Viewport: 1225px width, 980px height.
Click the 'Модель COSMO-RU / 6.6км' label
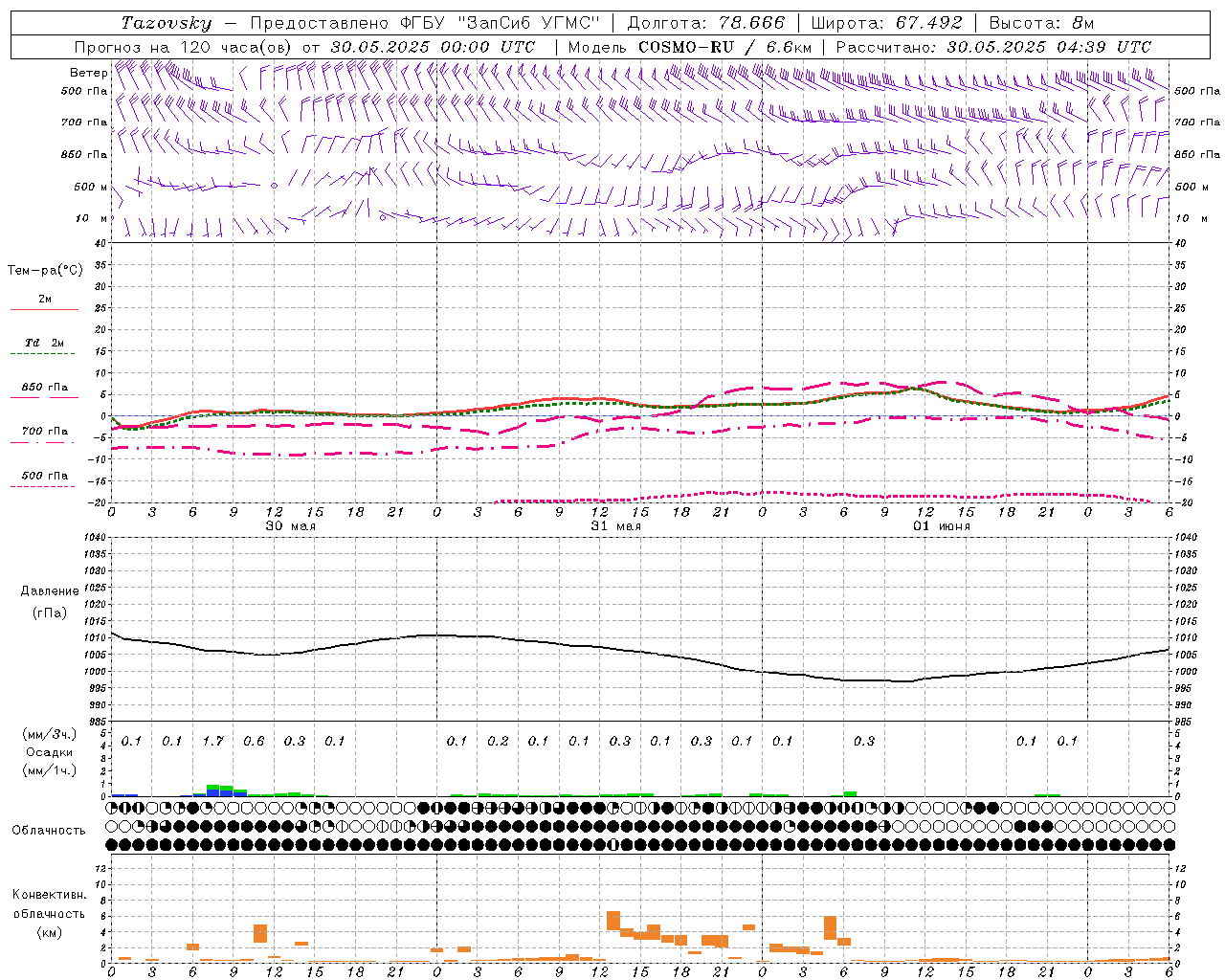[x=690, y=47]
